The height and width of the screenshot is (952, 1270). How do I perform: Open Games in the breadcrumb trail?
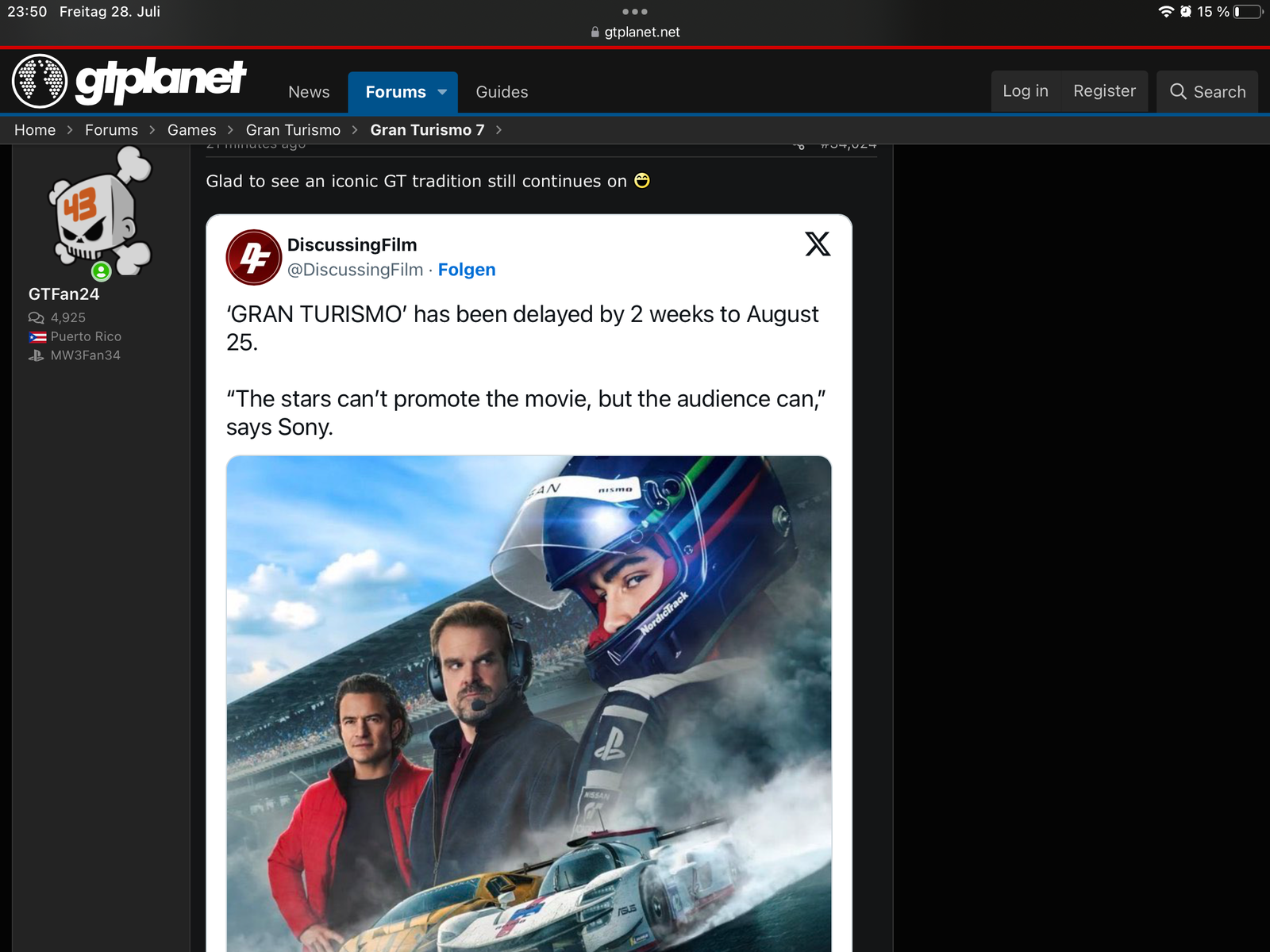click(191, 130)
